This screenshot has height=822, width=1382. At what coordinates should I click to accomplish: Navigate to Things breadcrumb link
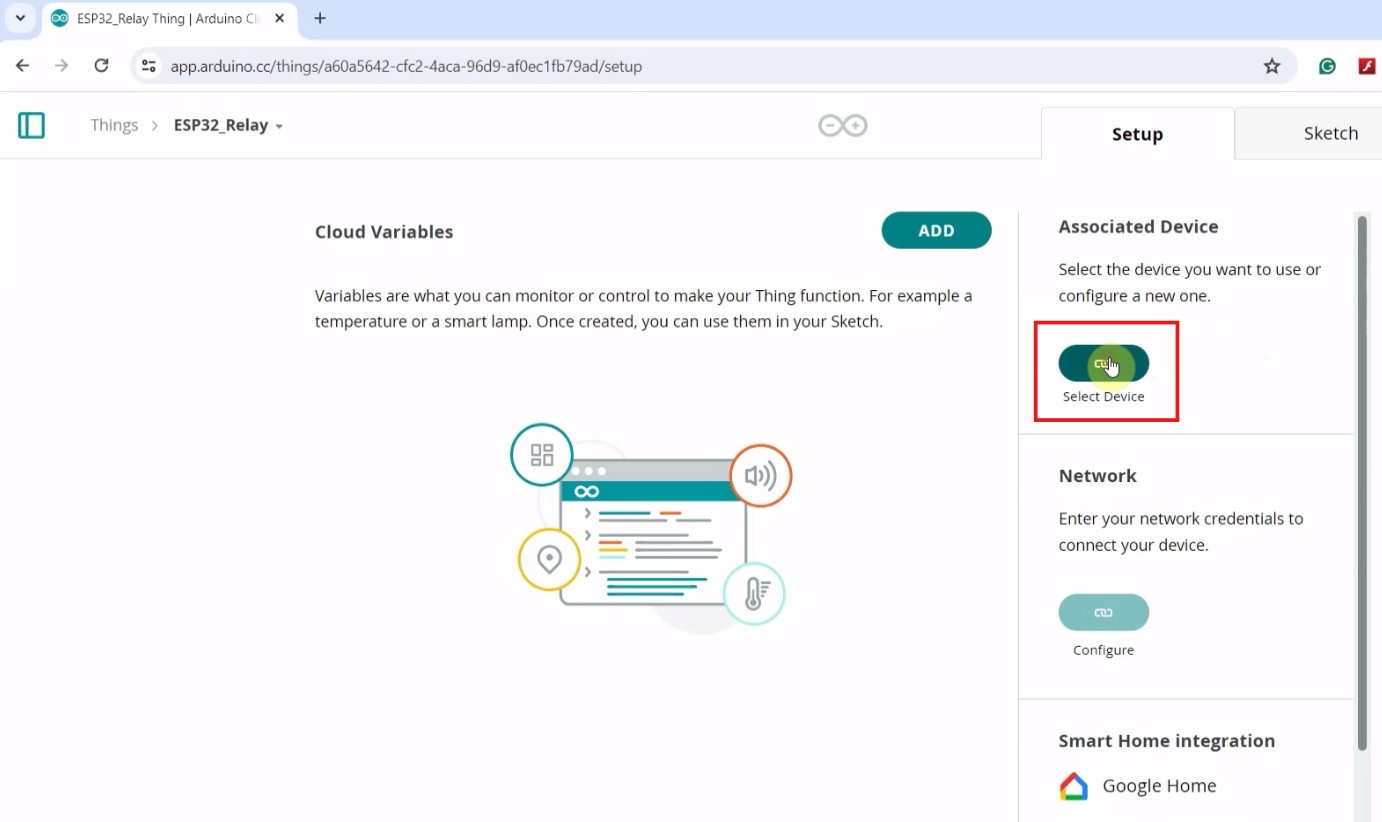tap(114, 125)
